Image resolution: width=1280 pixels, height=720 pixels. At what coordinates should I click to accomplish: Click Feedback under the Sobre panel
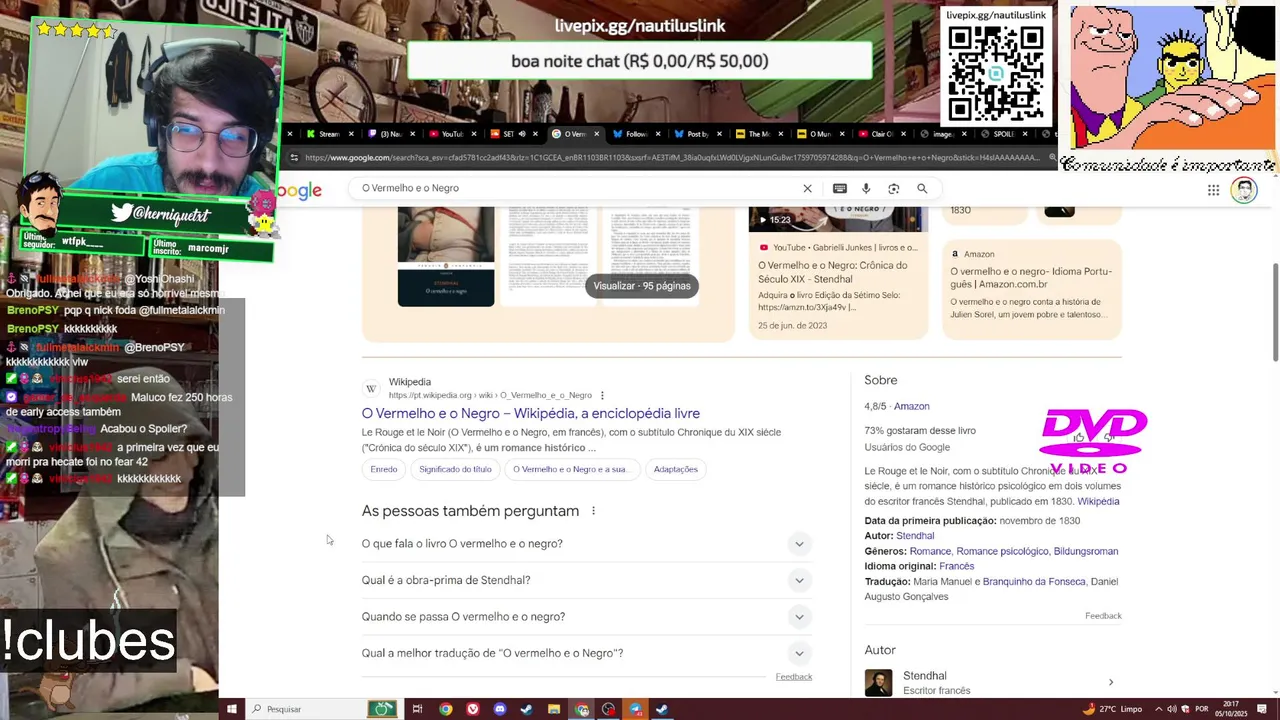tap(1103, 616)
